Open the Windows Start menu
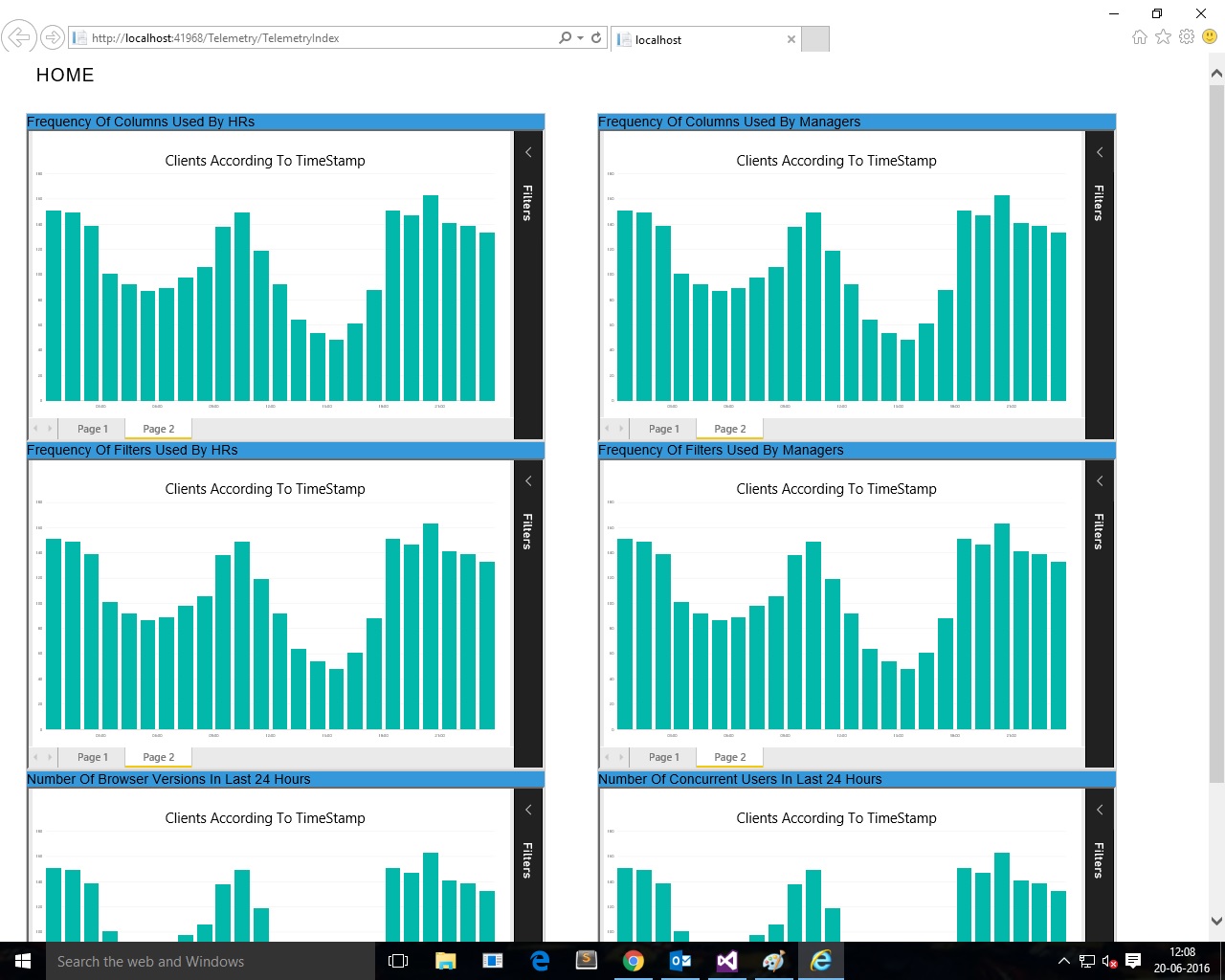This screenshot has height=980, width=1225. [23, 961]
